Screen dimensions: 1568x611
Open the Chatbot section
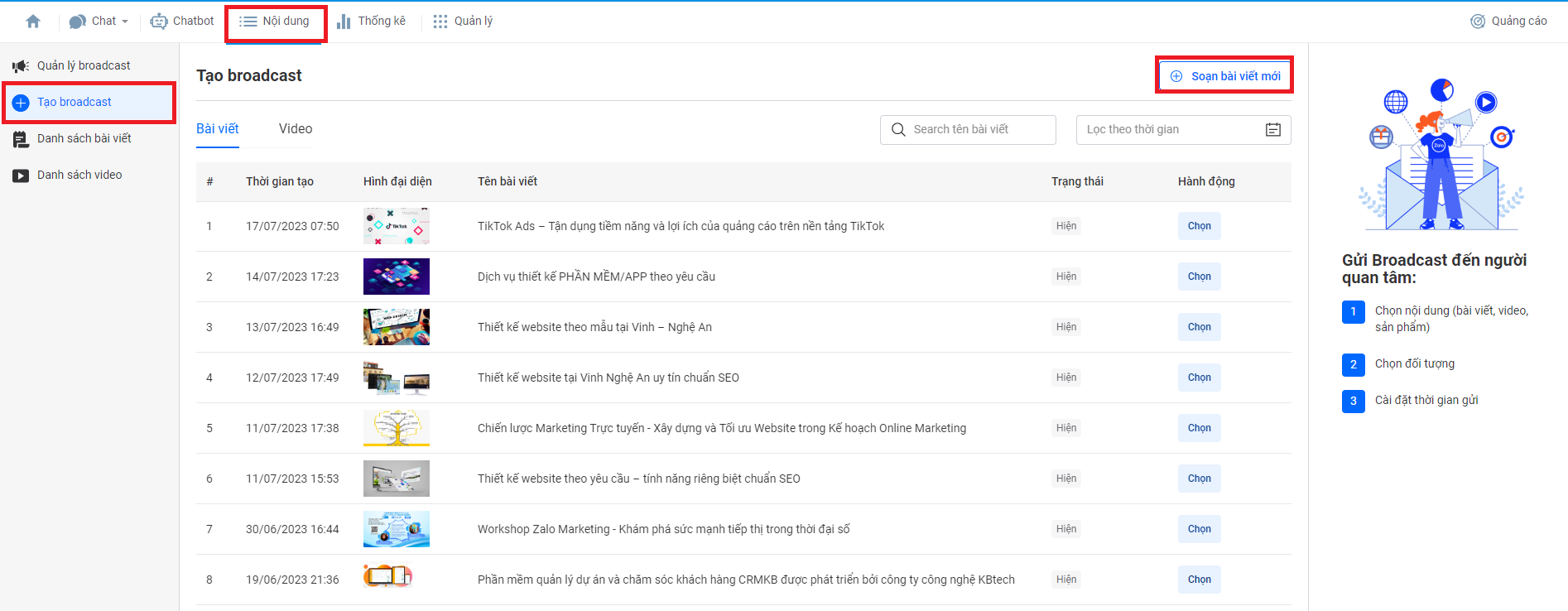182,22
